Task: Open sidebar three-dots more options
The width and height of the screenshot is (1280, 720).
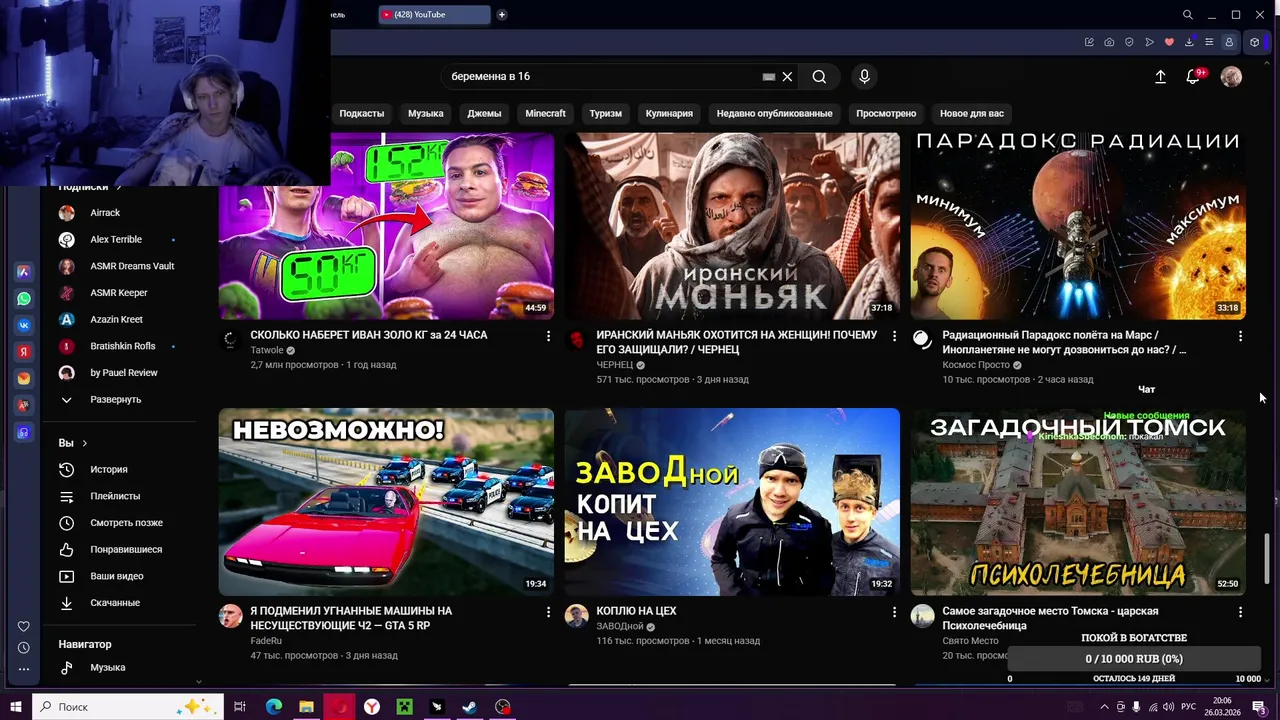Action: pyautogui.click(x=24, y=669)
